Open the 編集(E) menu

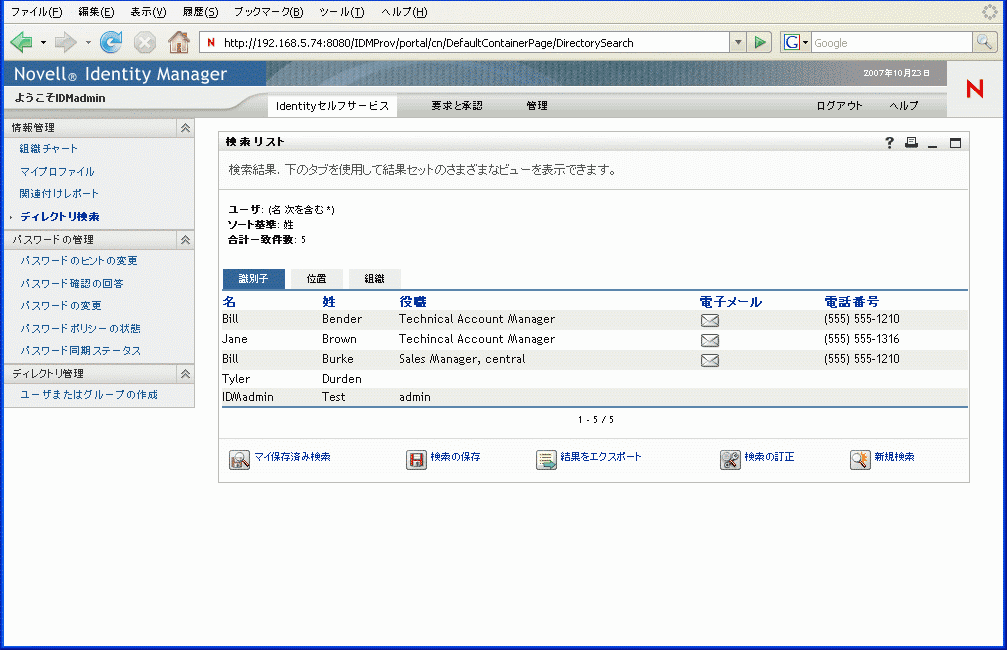(x=96, y=12)
